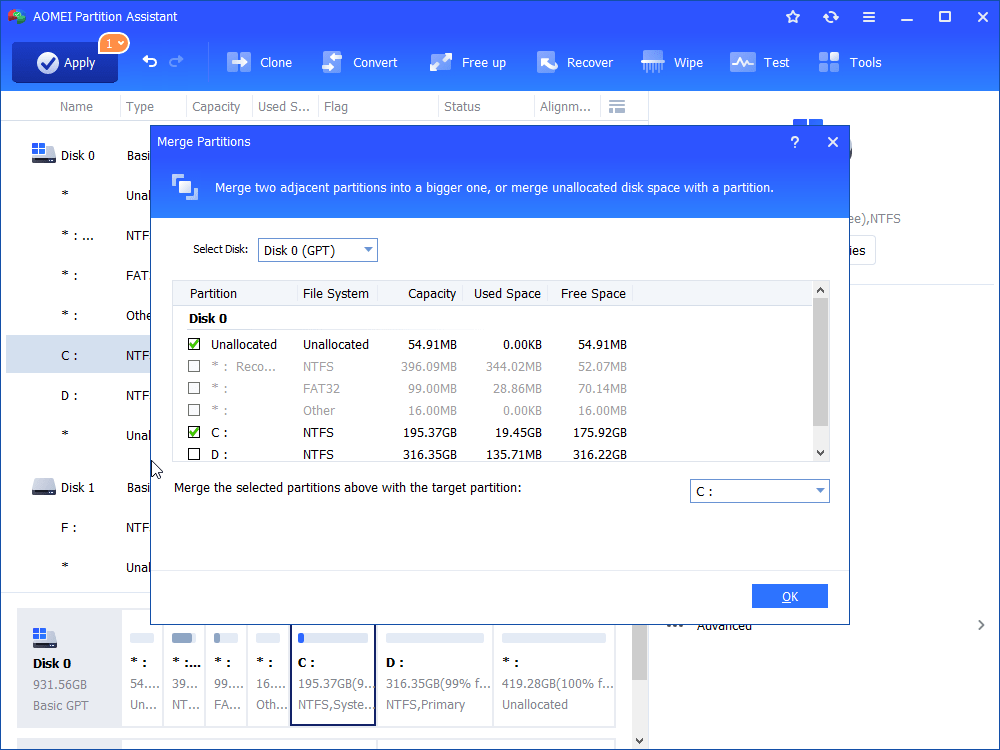Check the D: partition checkbox

[x=194, y=454]
